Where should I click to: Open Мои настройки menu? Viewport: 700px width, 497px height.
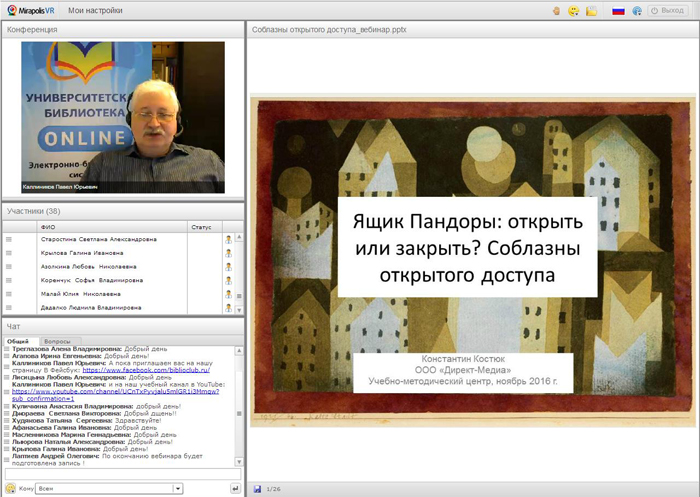coord(95,10)
